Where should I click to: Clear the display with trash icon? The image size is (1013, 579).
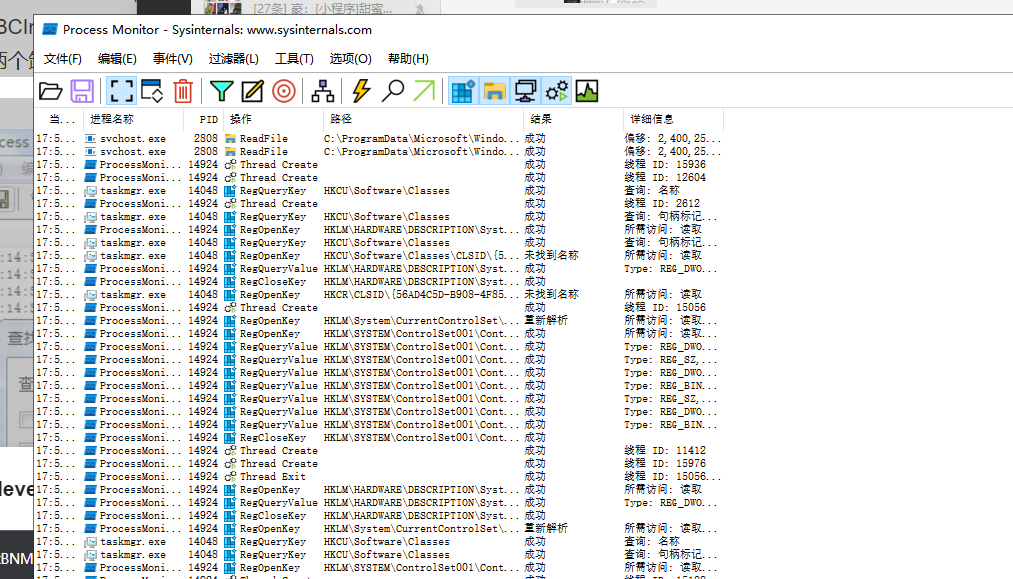click(183, 91)
